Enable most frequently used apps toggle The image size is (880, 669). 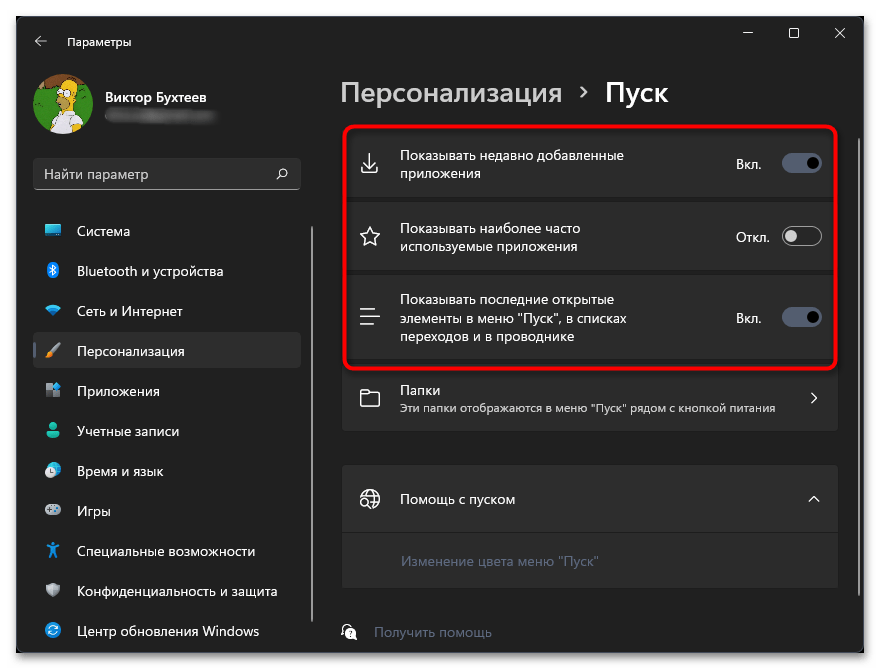[x=801, y=237]
